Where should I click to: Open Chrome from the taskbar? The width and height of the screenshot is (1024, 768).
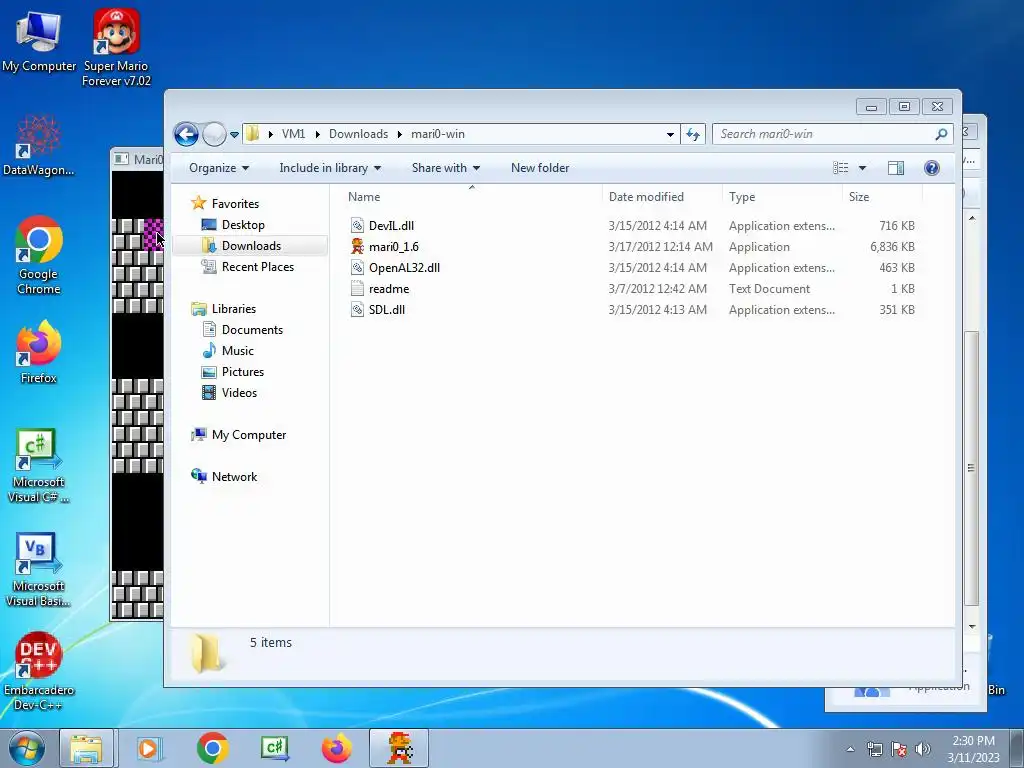pos(212,748)
